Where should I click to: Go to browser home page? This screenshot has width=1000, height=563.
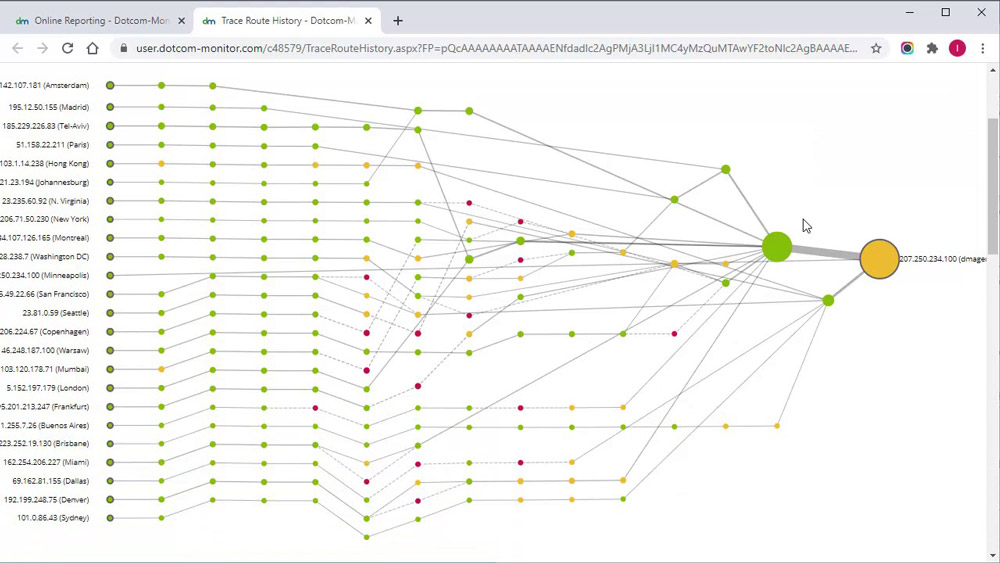(92, 48)
